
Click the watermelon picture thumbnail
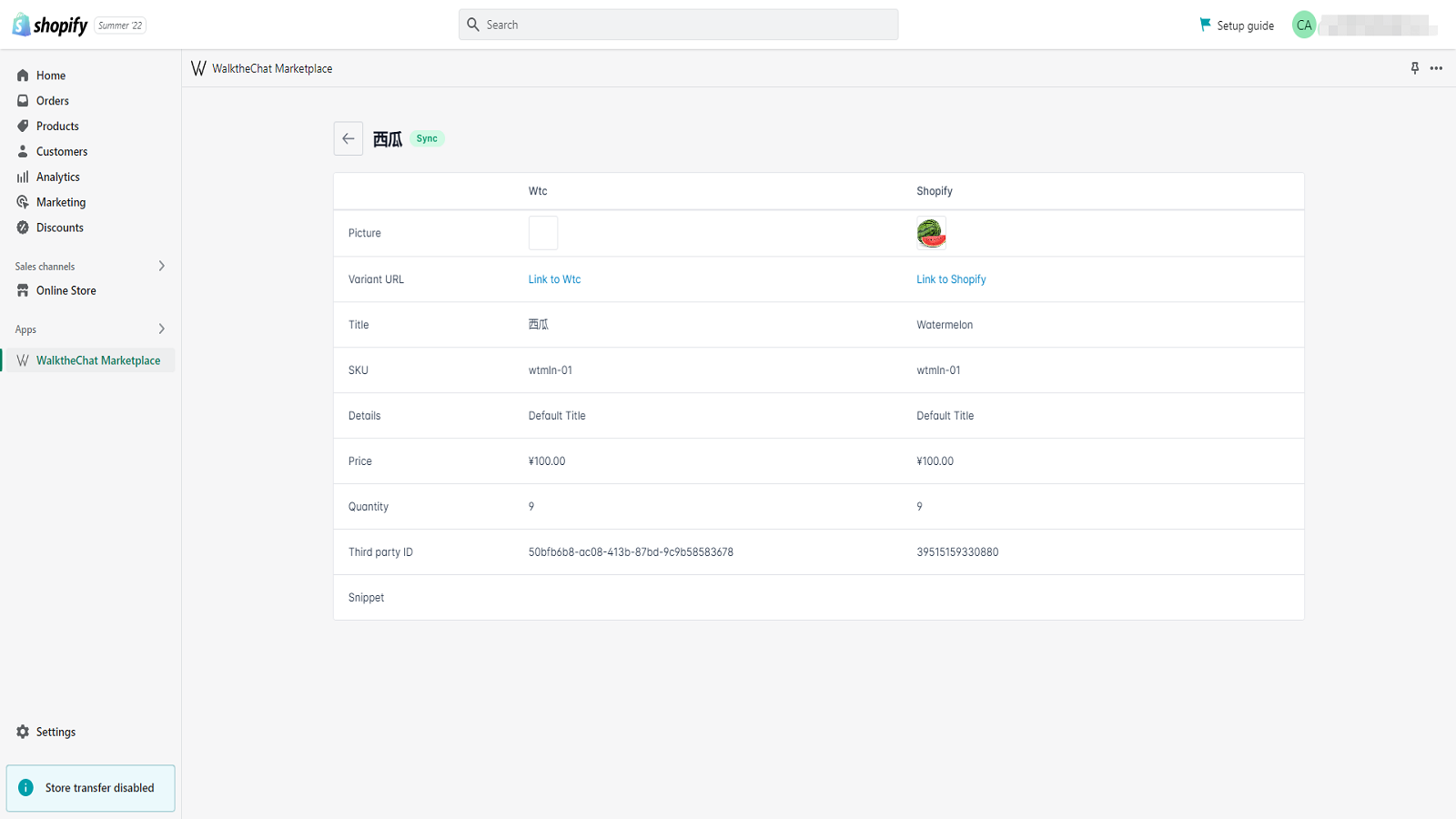931,233
